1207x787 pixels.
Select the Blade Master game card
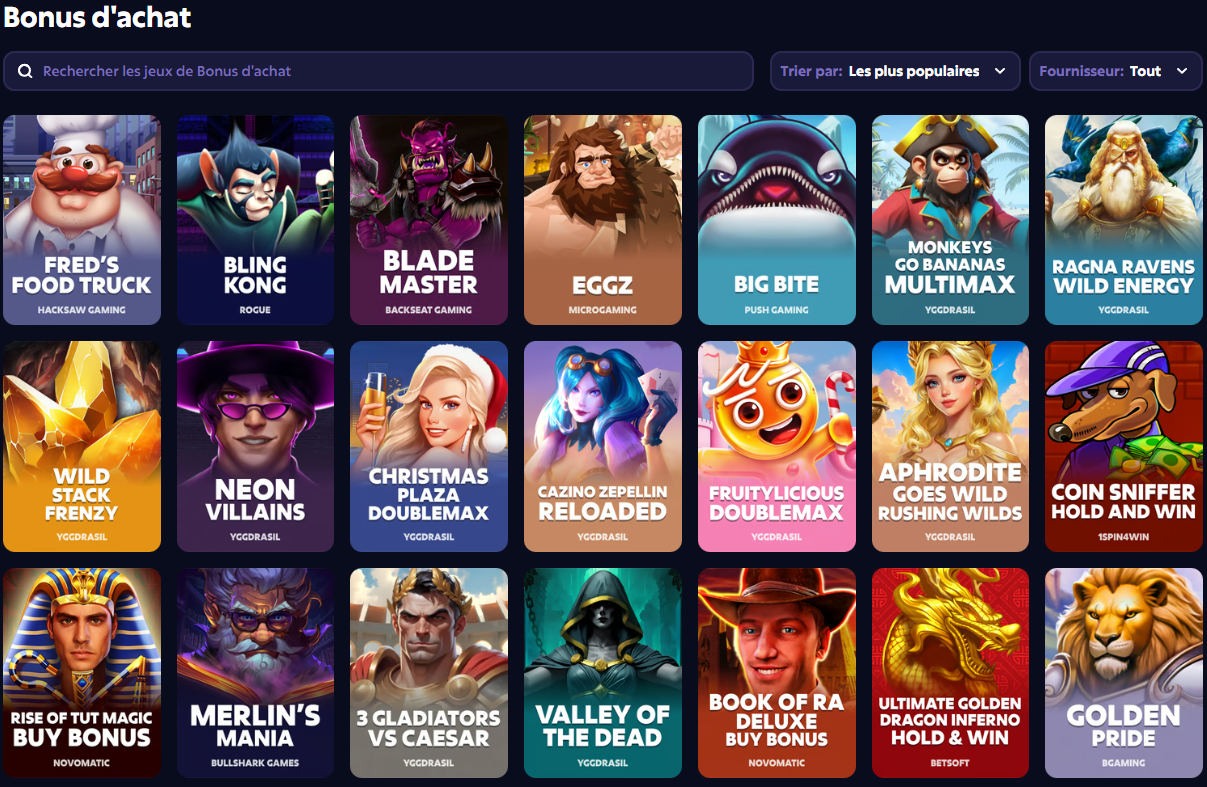(x=429, y=220)
